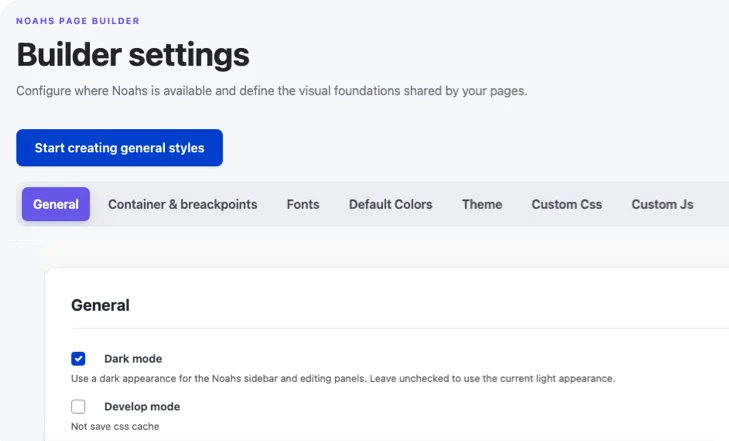Open the Custom Css tab
This screenshot has height=441, width=729.
pos(567,204)
